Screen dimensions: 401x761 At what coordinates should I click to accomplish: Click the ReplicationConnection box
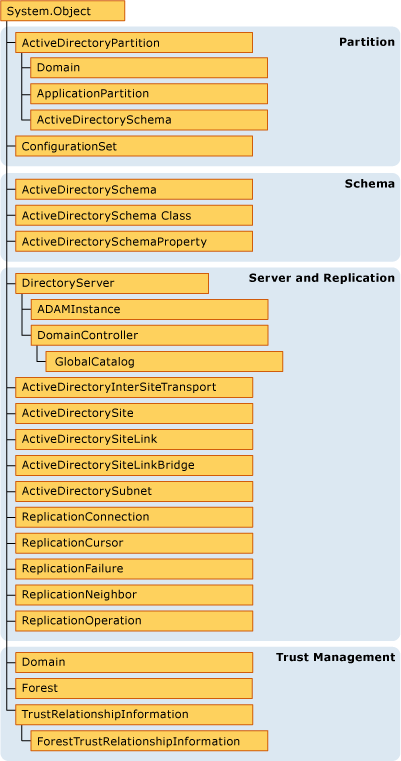click(134, 517)
